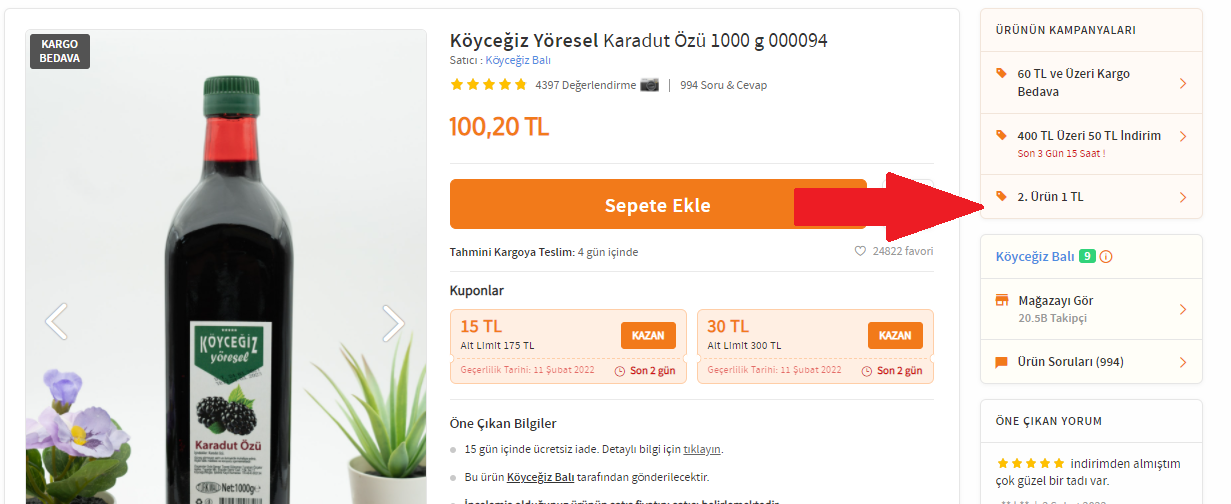This screenshot has width=1231, height=504.
Task: Click the chat icon beside Ürün Soruları
Action: tap(1002, 362)
